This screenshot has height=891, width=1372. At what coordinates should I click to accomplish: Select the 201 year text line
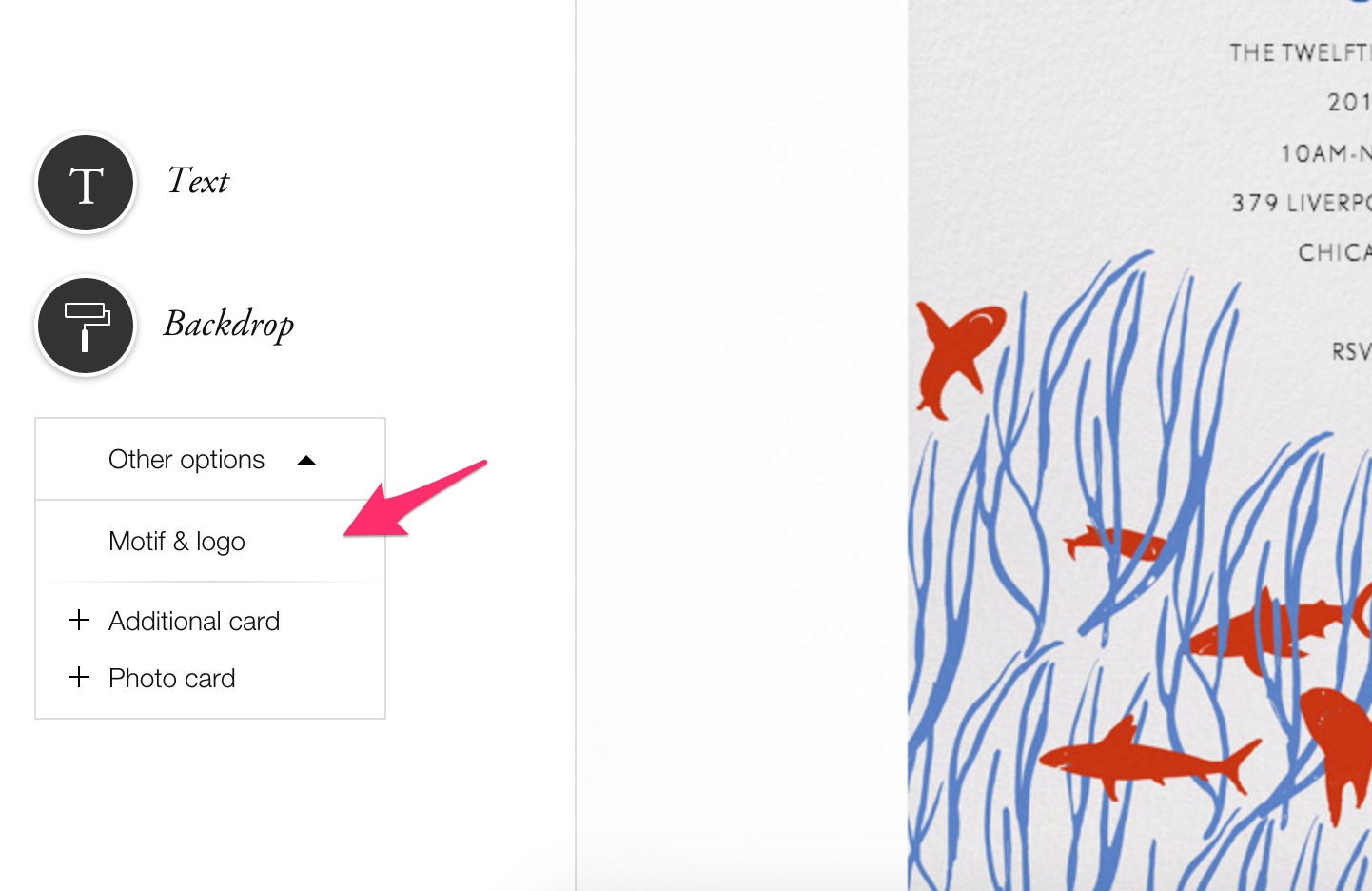[x=1349, y=102]
